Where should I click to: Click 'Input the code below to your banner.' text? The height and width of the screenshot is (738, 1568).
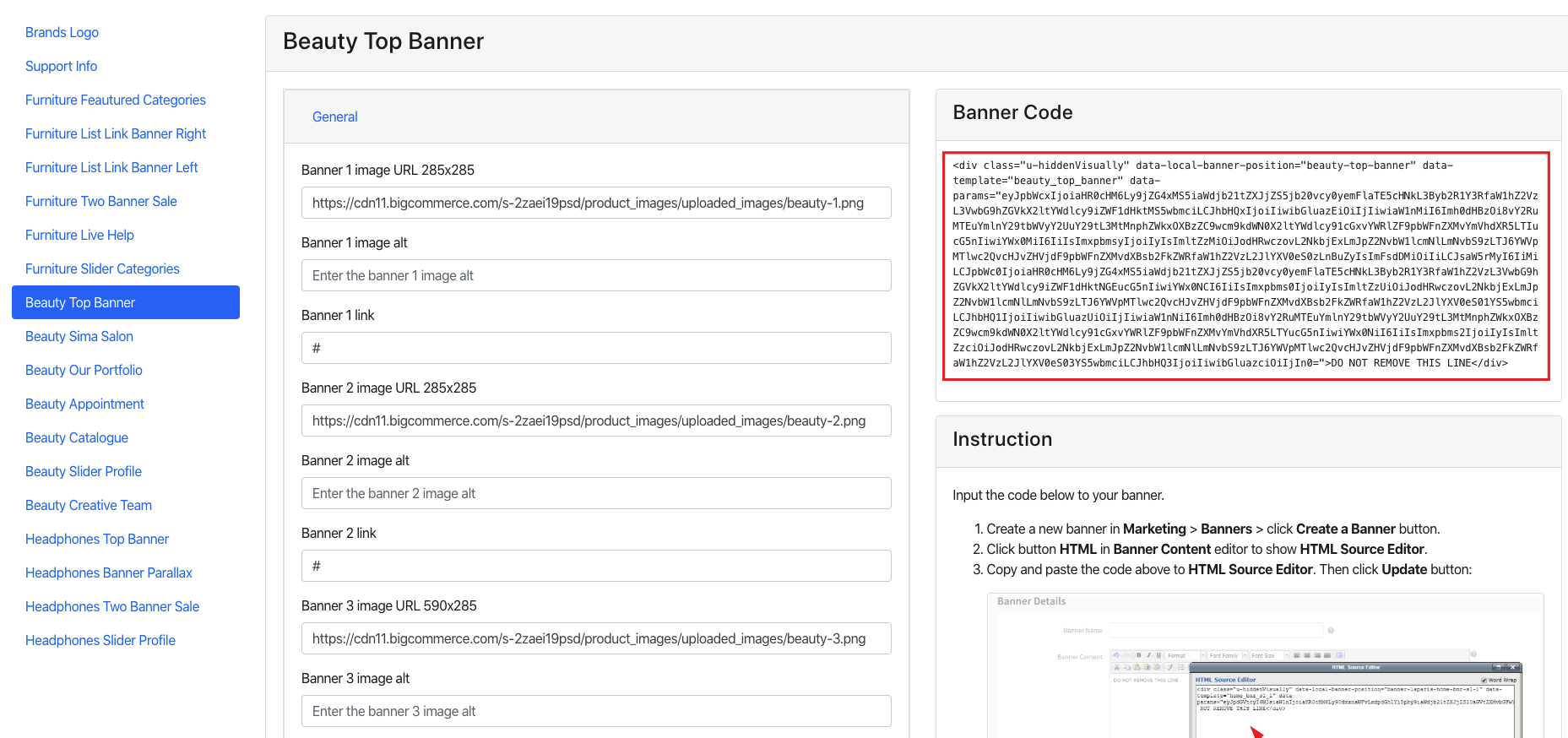pos(1058,495)
